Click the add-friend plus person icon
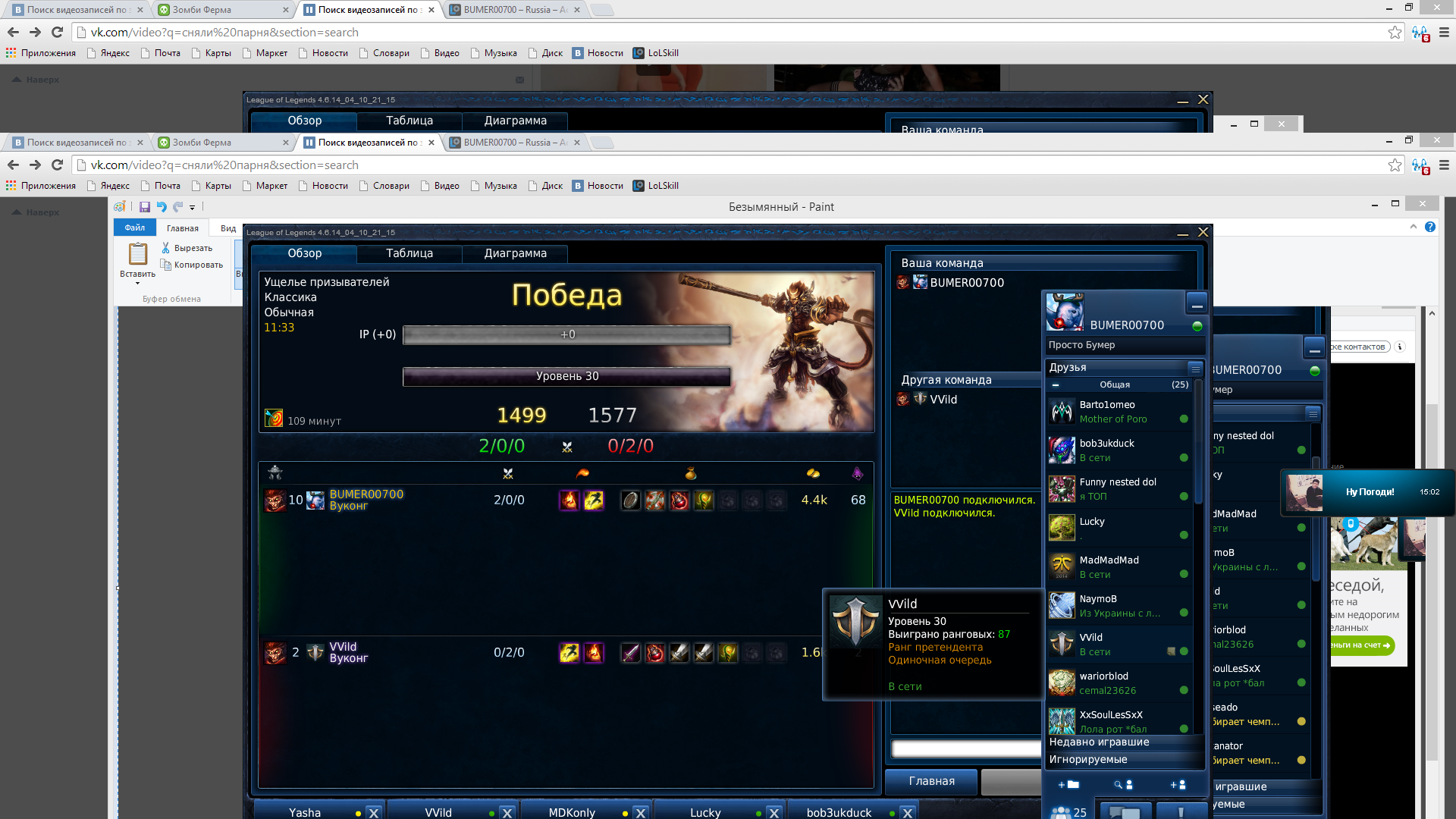The image size is (1456, 819). point(1178,785)
